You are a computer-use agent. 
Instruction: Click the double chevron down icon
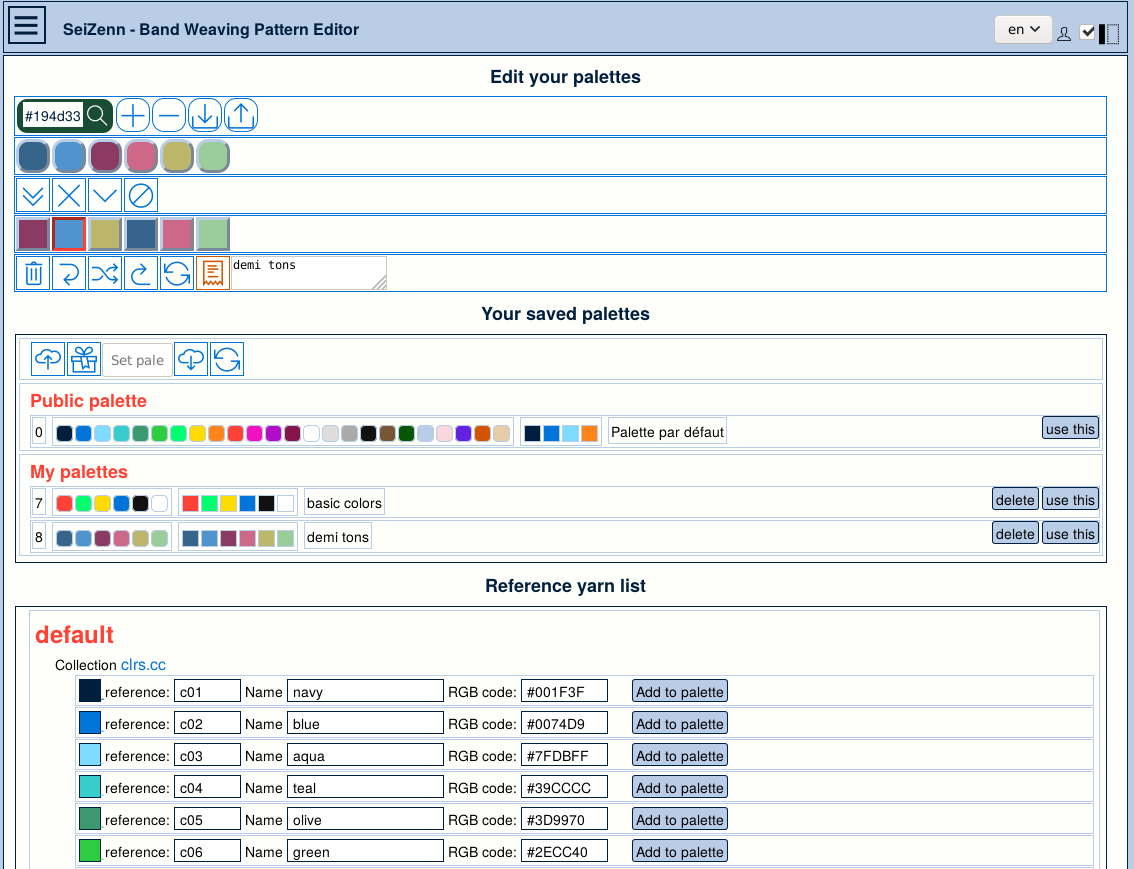pos(32,194)
